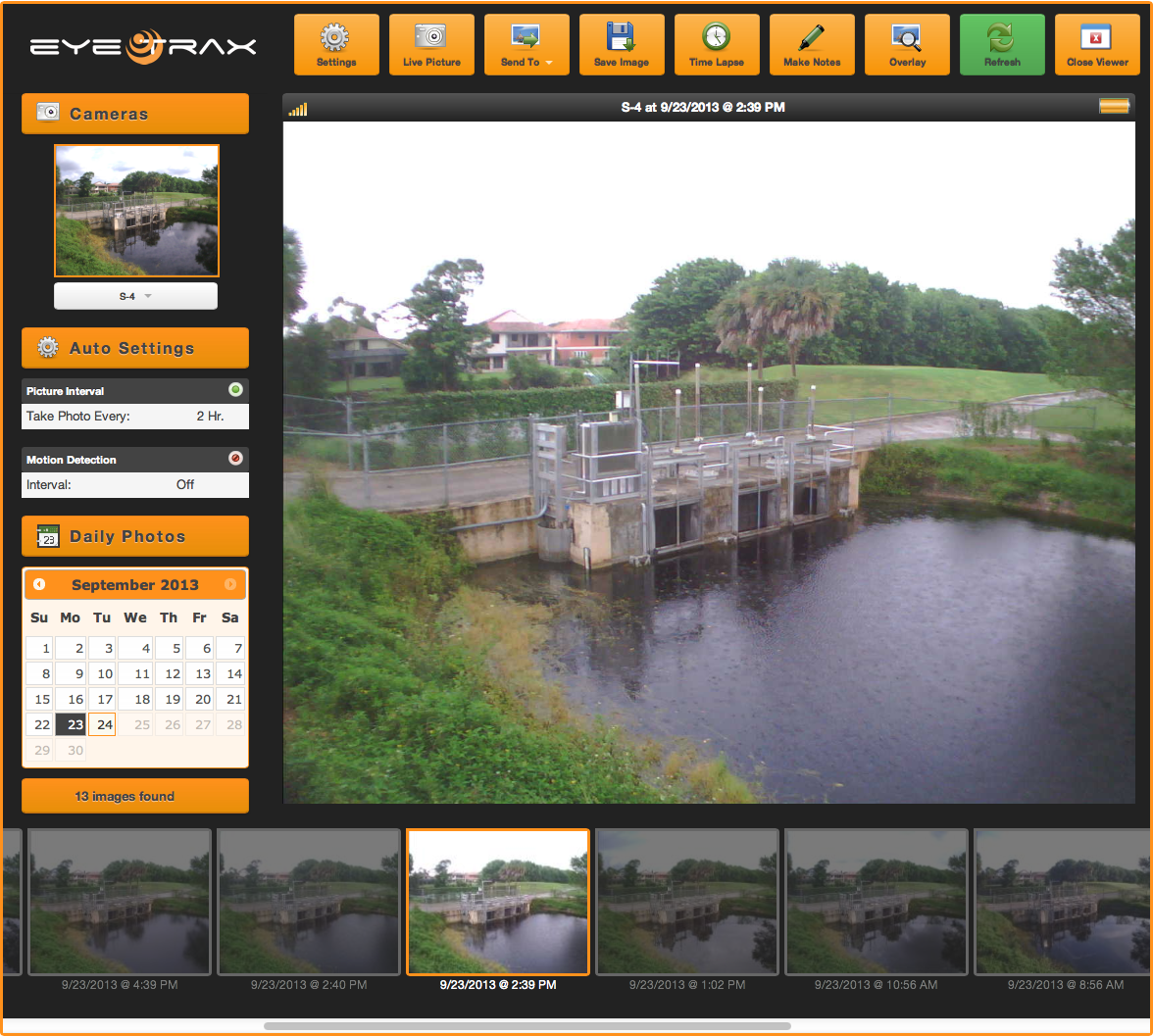Screen dimensions: 1153x1036
Task: Close the image Viewer
Action: (x=1097, y=44)
